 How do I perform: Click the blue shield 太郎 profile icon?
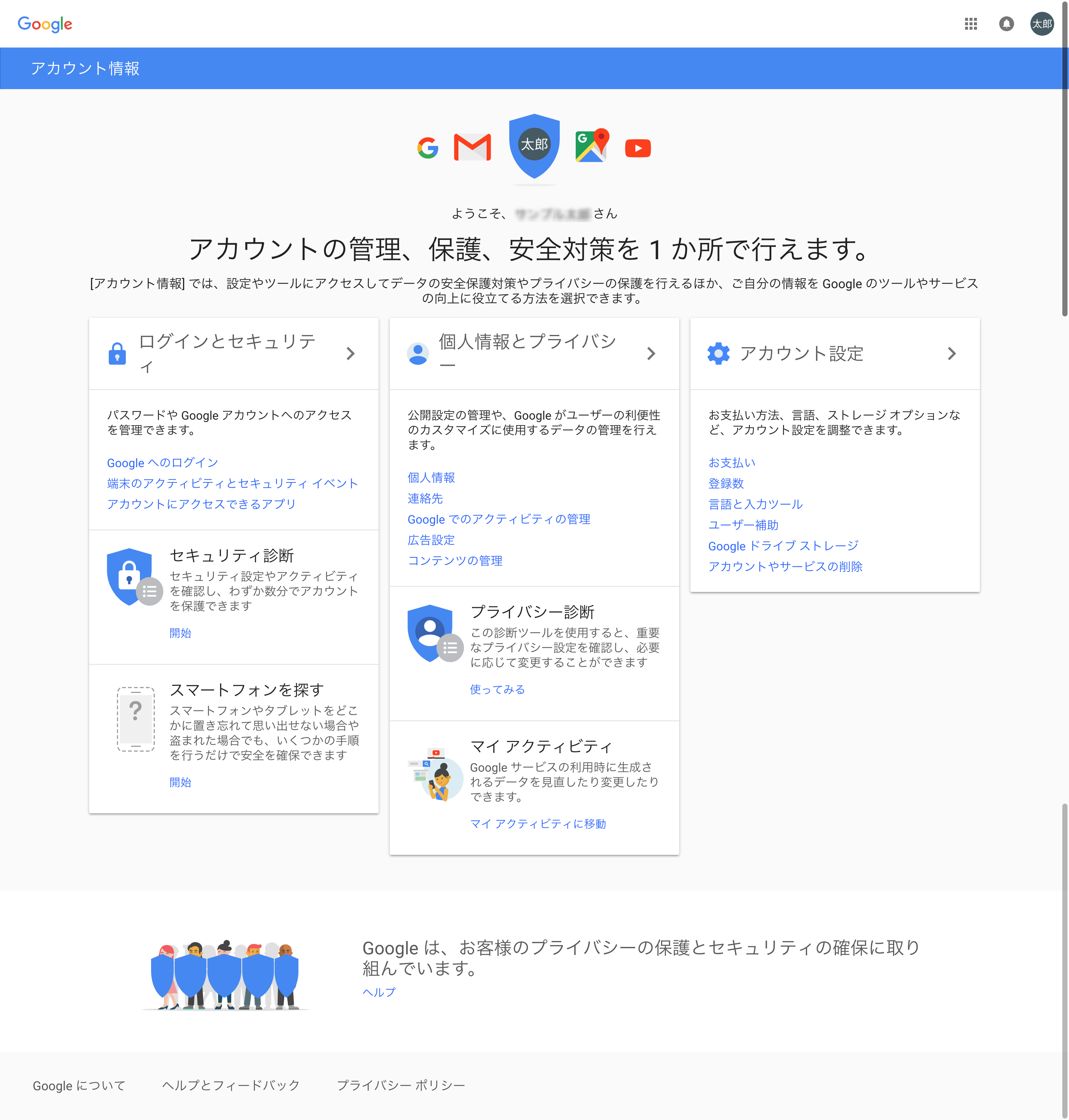click(x=534, y=145)
